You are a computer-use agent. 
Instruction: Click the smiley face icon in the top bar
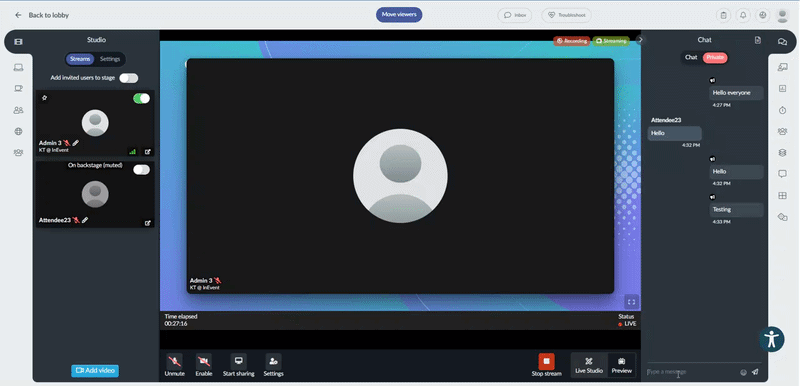(x=763, y=15)
